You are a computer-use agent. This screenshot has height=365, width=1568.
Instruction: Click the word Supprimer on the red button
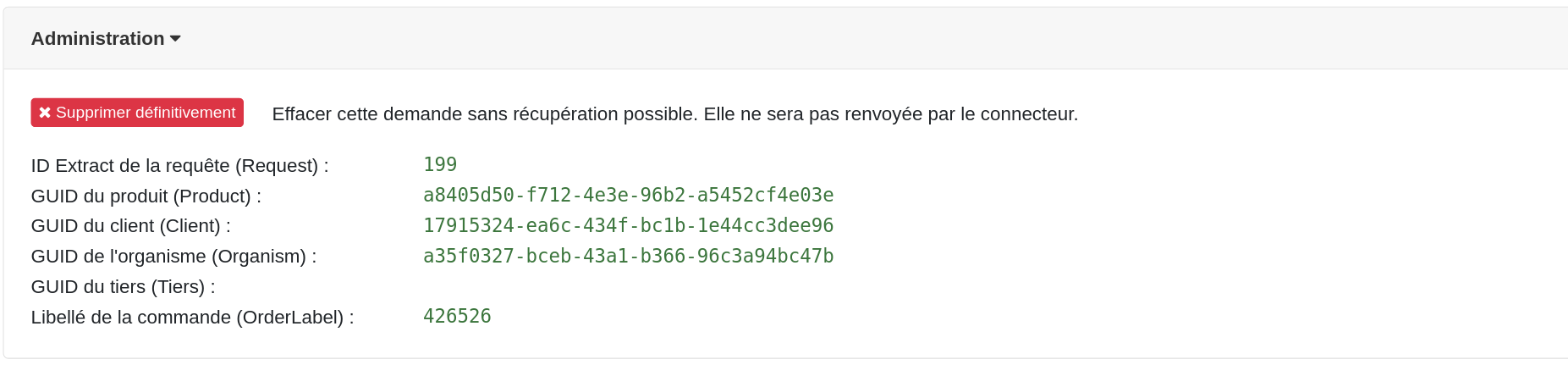(x=93, y=113)
